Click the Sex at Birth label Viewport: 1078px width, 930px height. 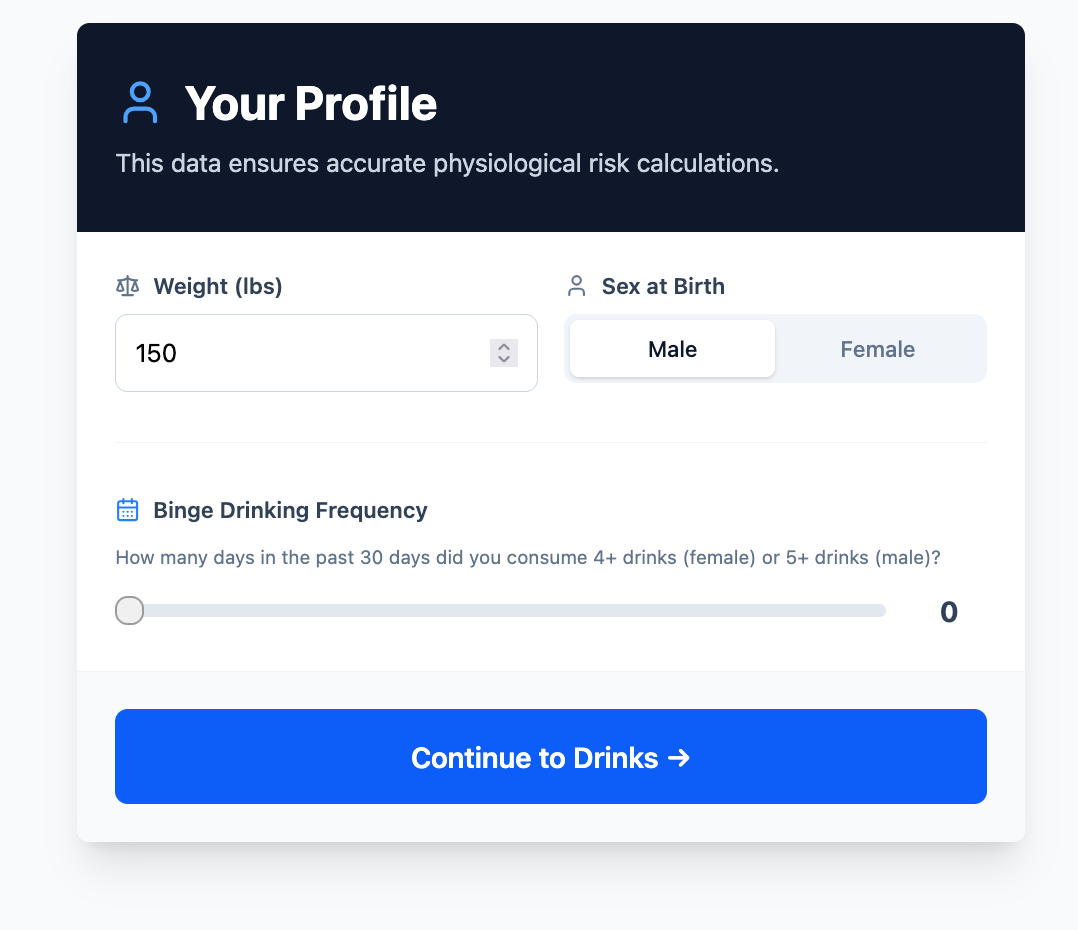pyautogui.click(x=663, y=286)
